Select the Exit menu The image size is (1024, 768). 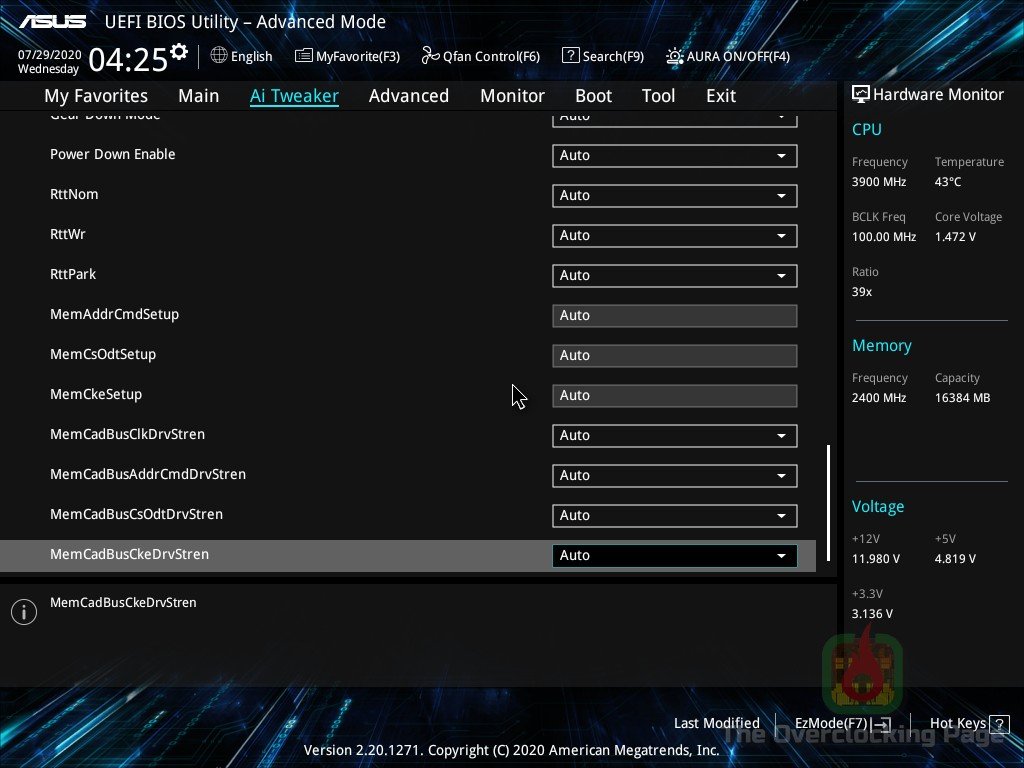pyautogui.click(x=720, y=95)
